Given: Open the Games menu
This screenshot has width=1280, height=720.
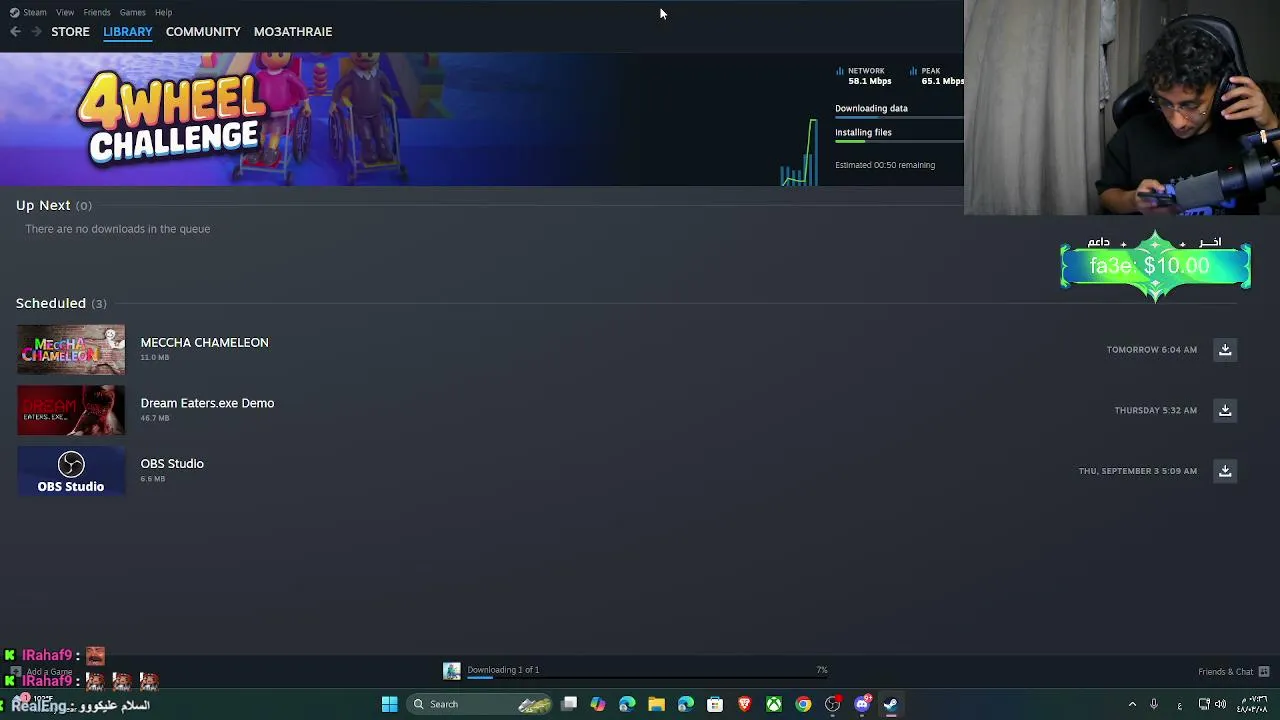Looking at the screenshot, I should tap(132, 12).
